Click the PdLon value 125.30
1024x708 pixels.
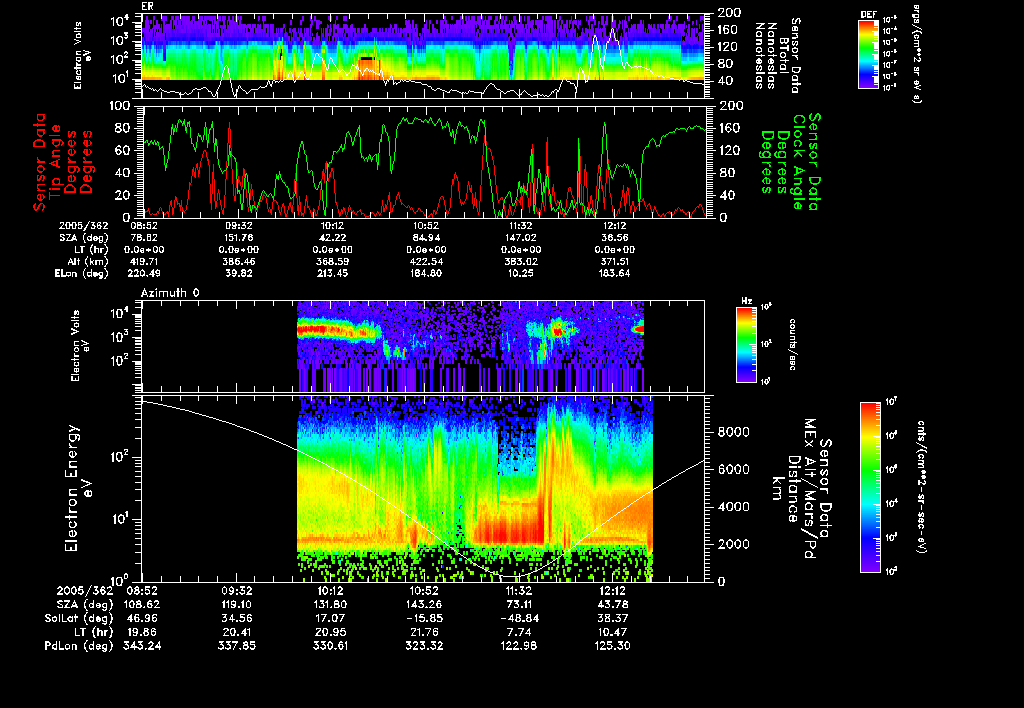[x=613, y=645]
